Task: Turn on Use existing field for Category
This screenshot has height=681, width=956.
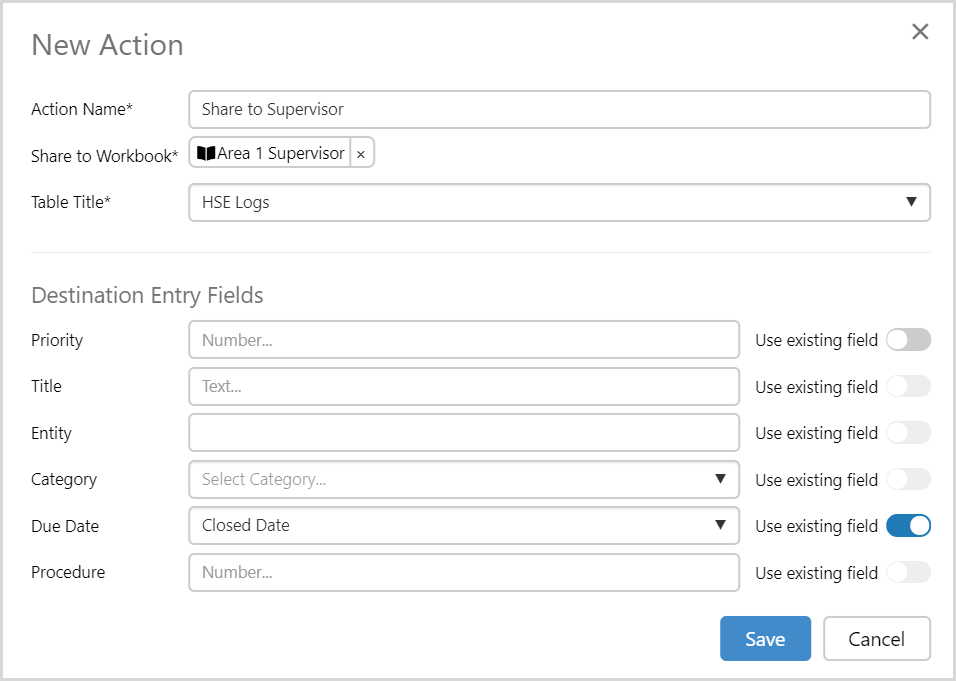Action: 908,480
